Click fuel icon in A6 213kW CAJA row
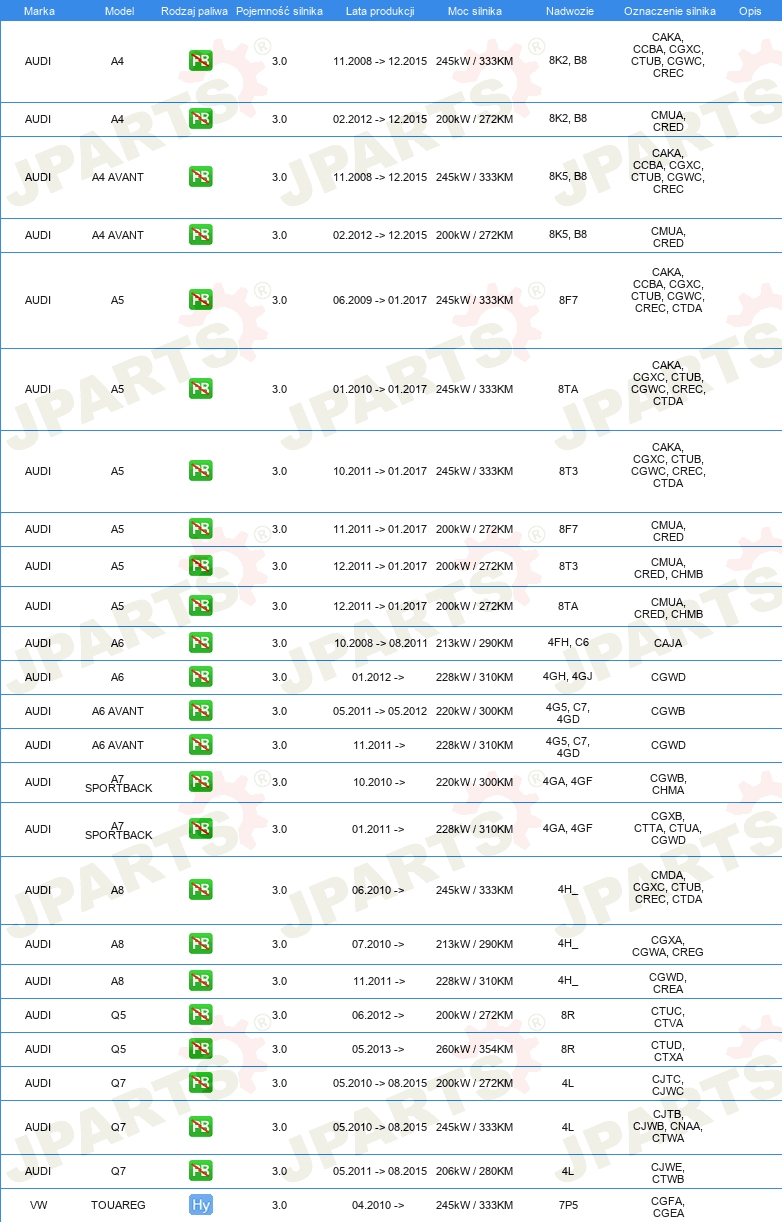The width and height of the screenshot is (782, 1222). [200, 643]
